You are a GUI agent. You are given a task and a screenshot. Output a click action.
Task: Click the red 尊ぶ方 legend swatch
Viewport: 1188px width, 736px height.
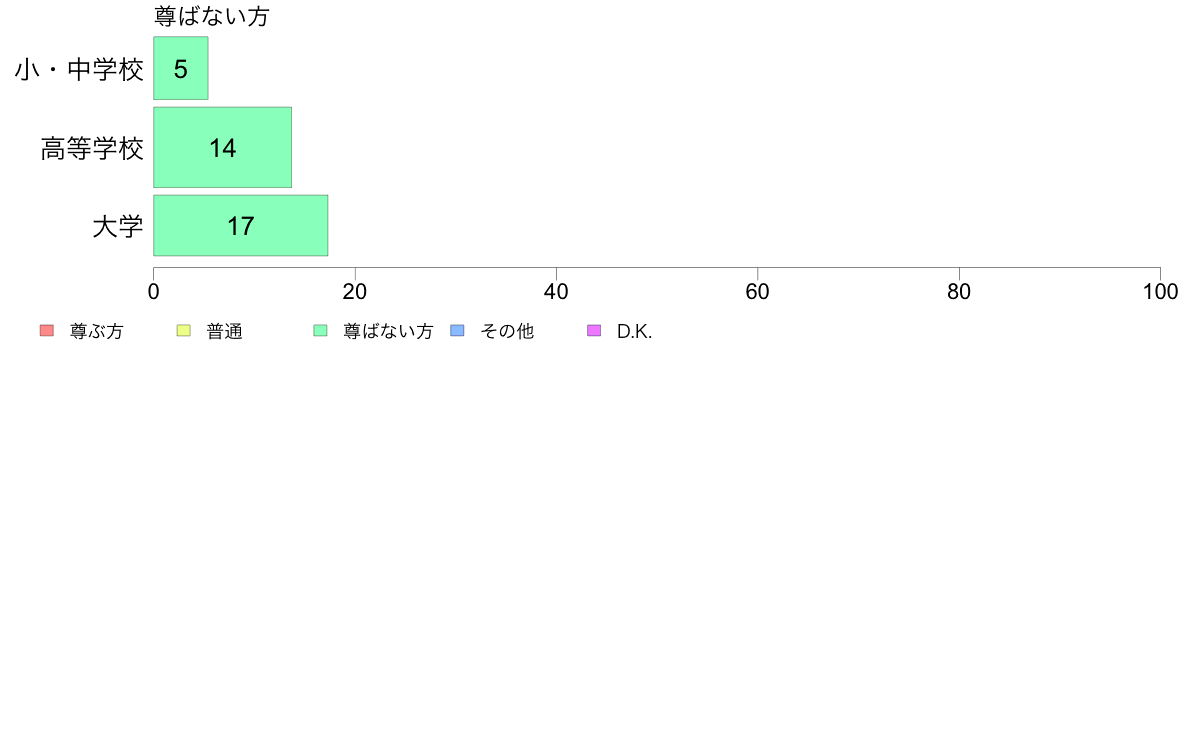pyautogui.click(x=47, y=330)
